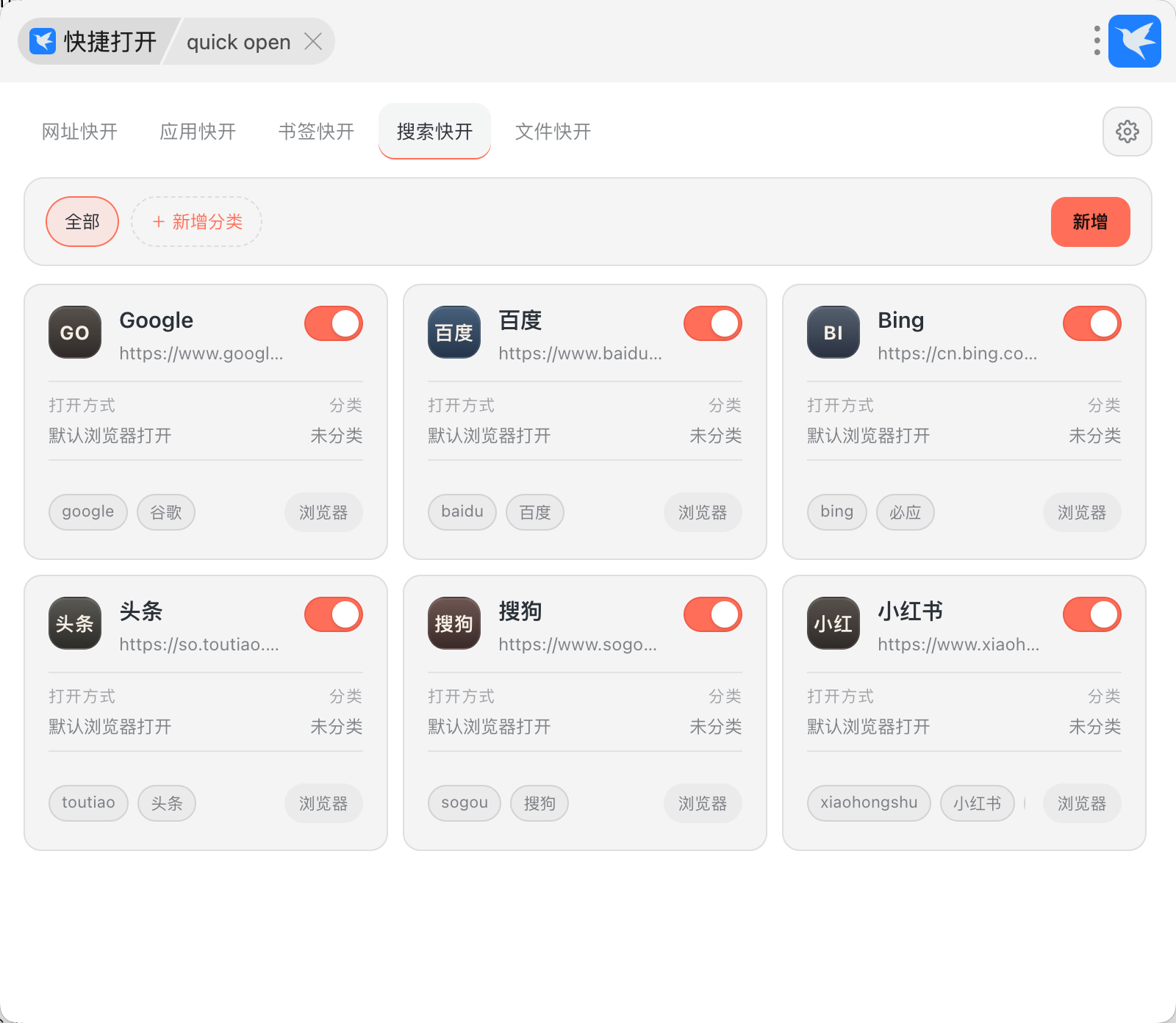The width and height of the screenshot is (1176, 1023).
Task: Click 浏览器 button on 百度 card
Action: point(703,512)
